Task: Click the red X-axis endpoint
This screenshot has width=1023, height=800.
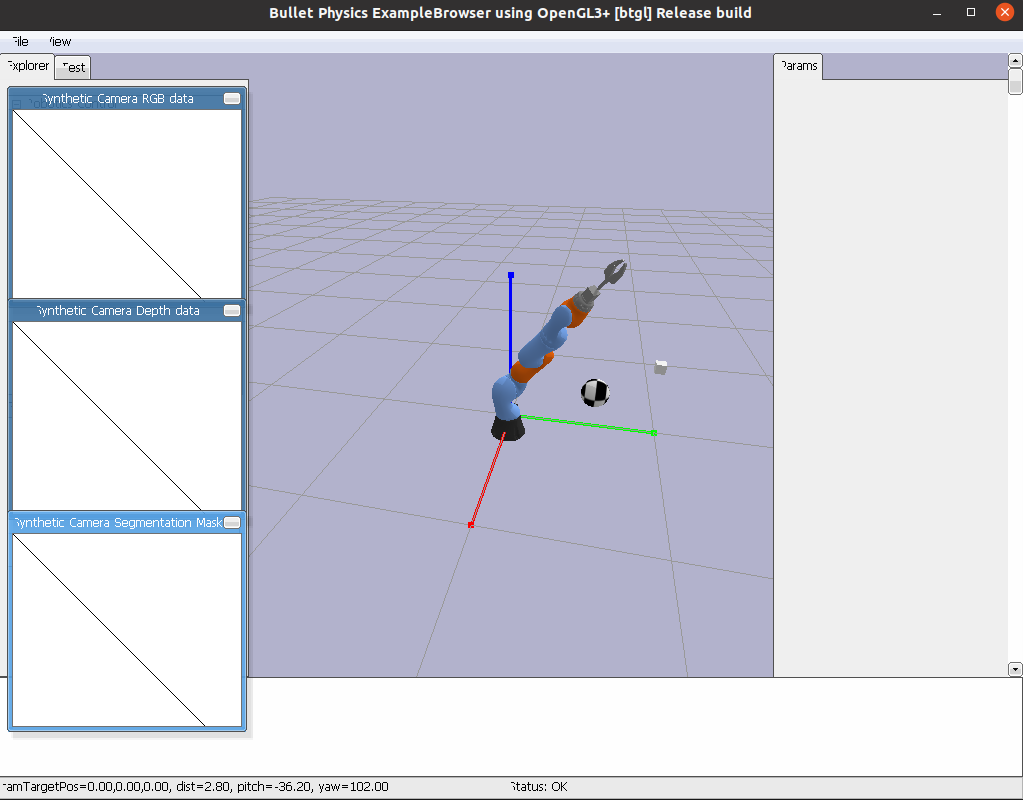Action: pos(471,524)
